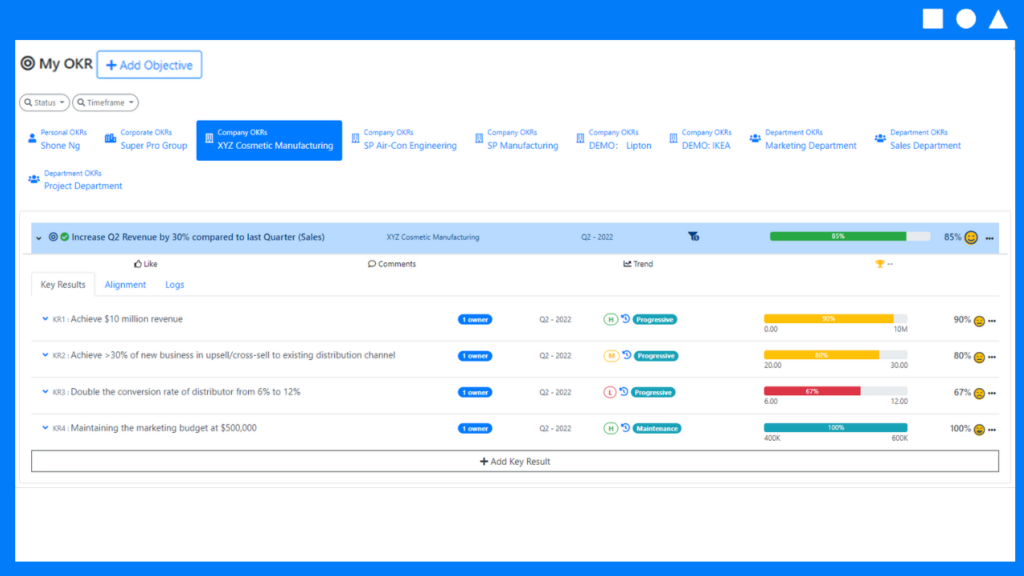Click the objective 85% progress bar
Image resolution: width=1024 pixels, height=576 pixels.
point(850,236)
